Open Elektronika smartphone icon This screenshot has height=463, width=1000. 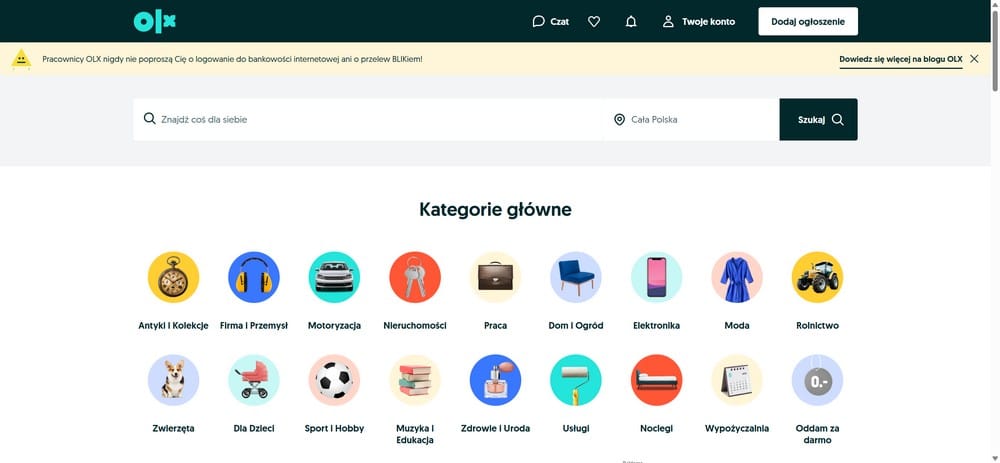(656, 277)
